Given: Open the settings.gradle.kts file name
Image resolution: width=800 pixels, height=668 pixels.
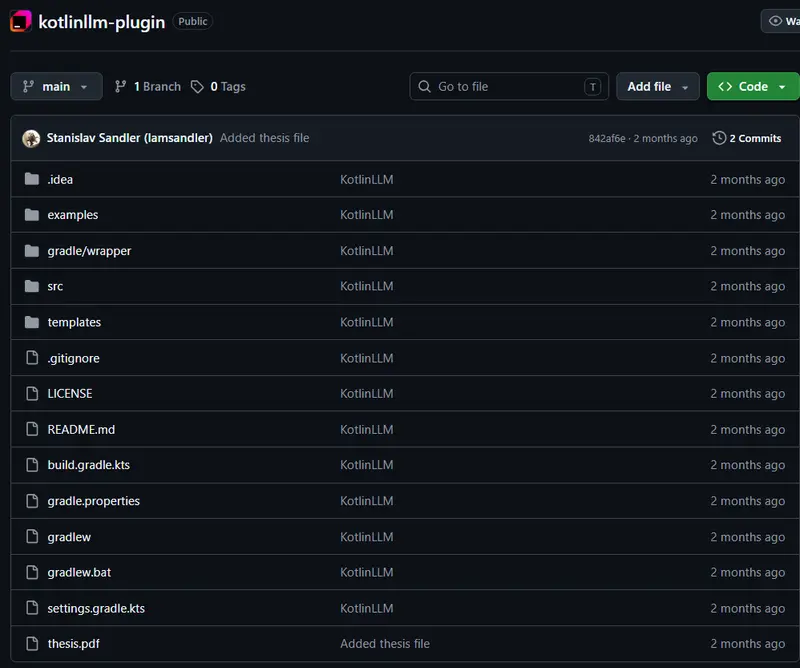Looking at the screenshot, I should (96, 608).
